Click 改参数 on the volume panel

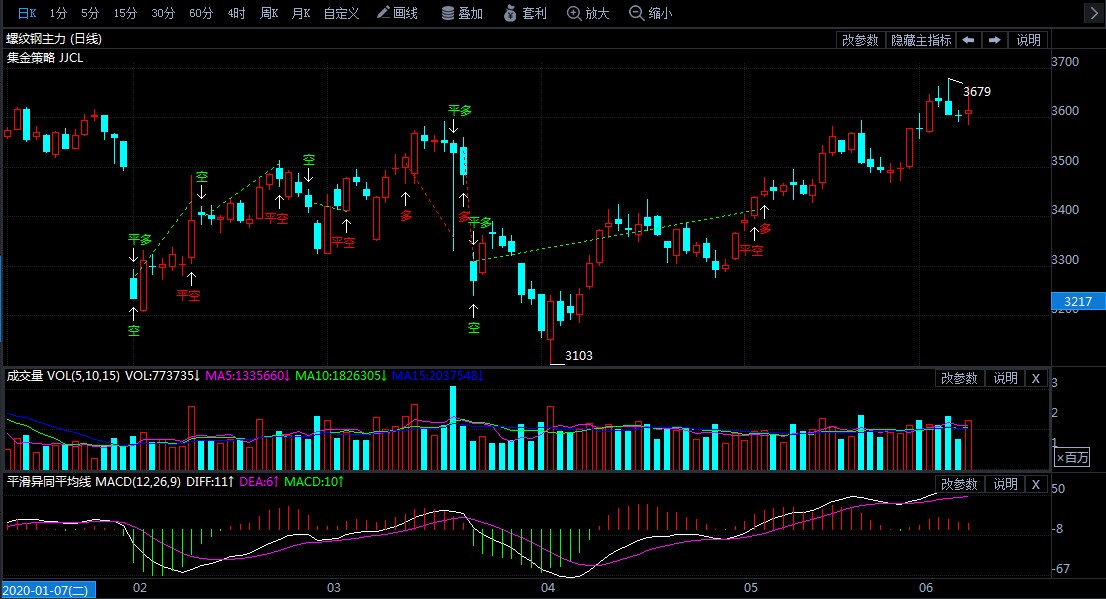click(959, 378)
